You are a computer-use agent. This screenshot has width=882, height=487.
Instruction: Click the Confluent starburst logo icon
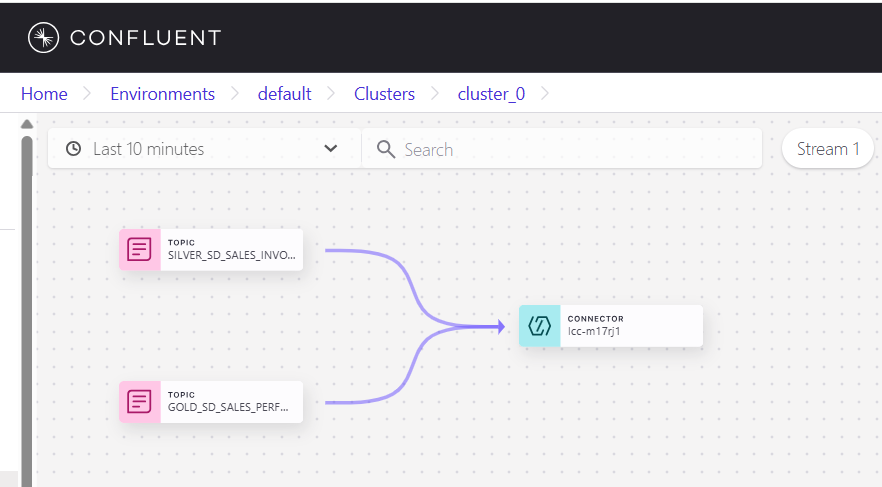[44, 38]
